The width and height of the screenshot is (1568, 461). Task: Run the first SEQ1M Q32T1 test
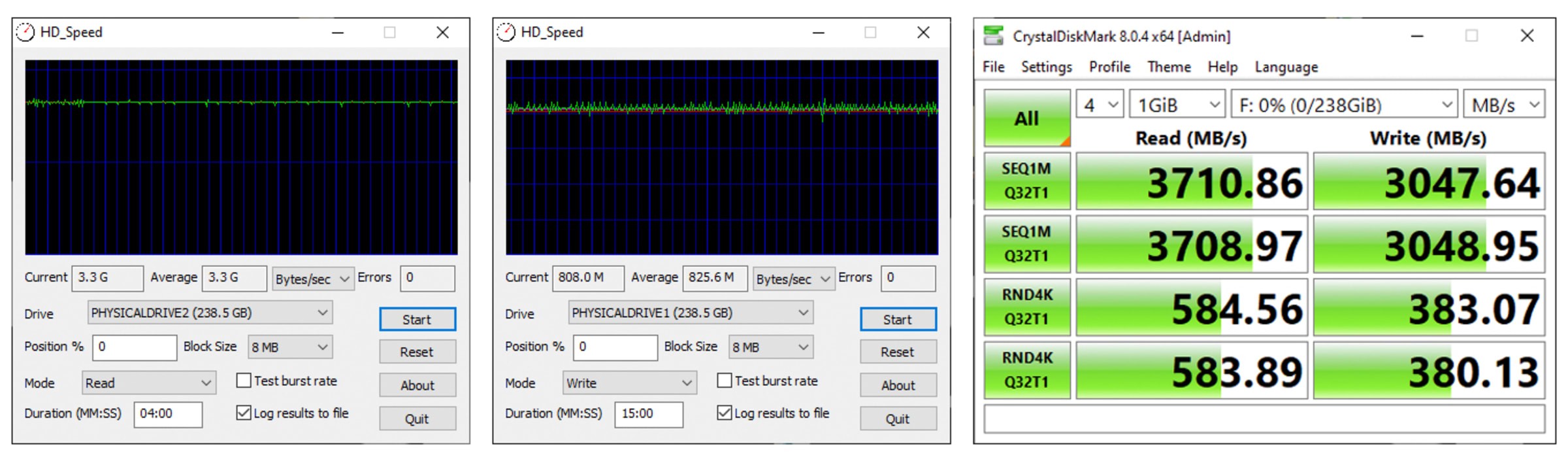pos(1026,181)
